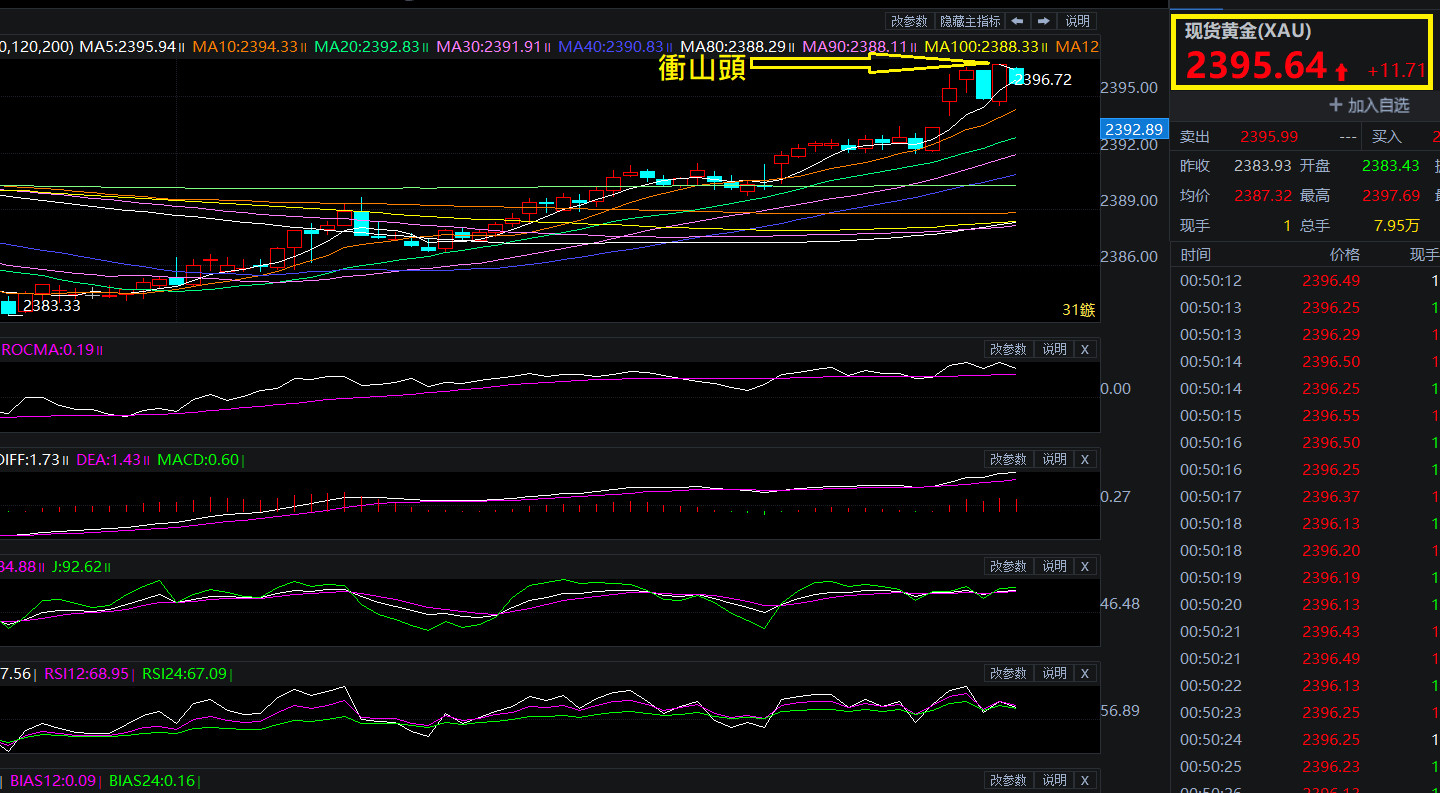Open 改参数 for the RSI panel
This screenshot has width=1440, height=793.
click(x=1008, y=673)
